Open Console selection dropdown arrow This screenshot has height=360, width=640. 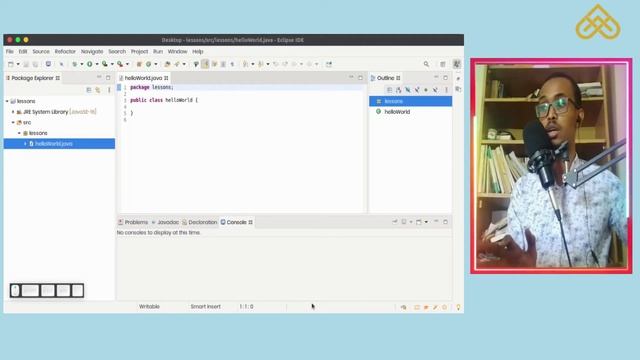coord(411,222)
